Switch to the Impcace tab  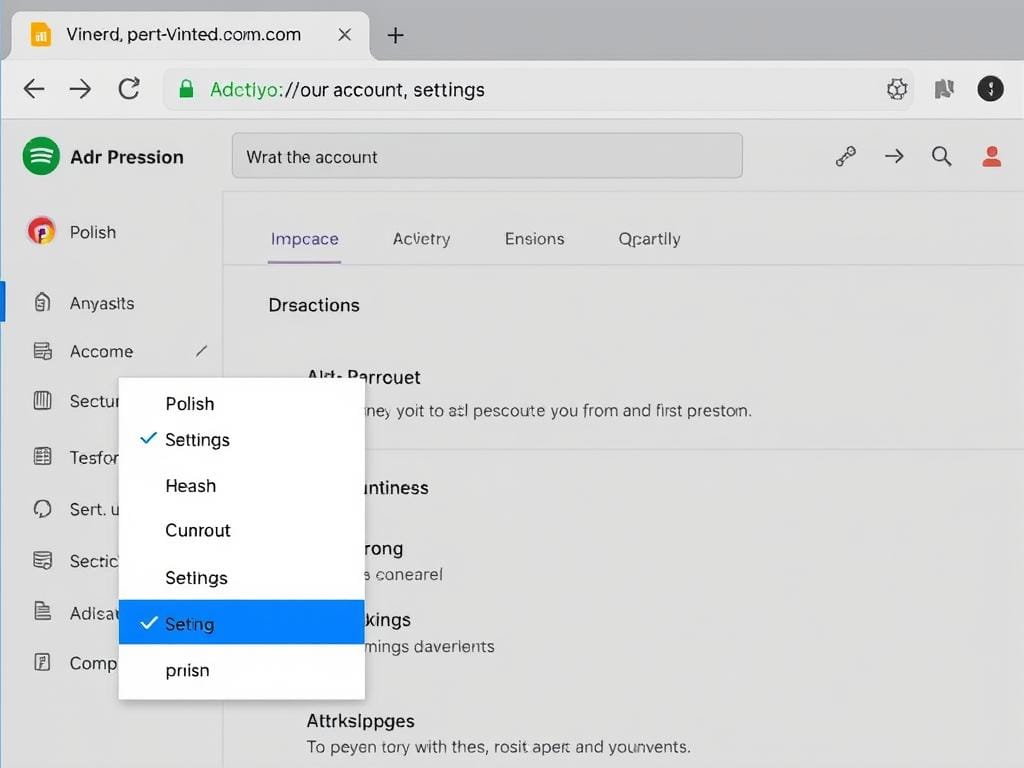304,239
